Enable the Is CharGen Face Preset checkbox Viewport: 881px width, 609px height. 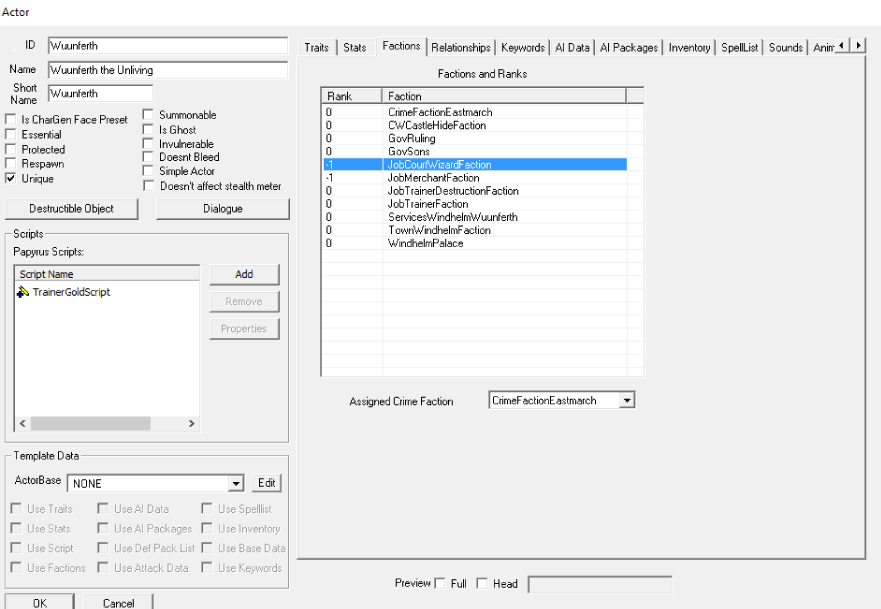[x=10, y=119]
